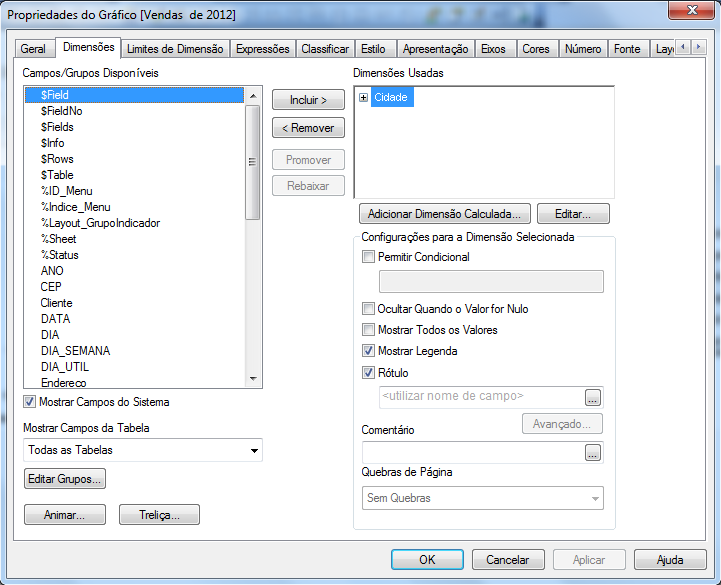Click the < Remover button
Image resolution: width=721 pixels, height=585 pixels.
(x=308, y=128)
